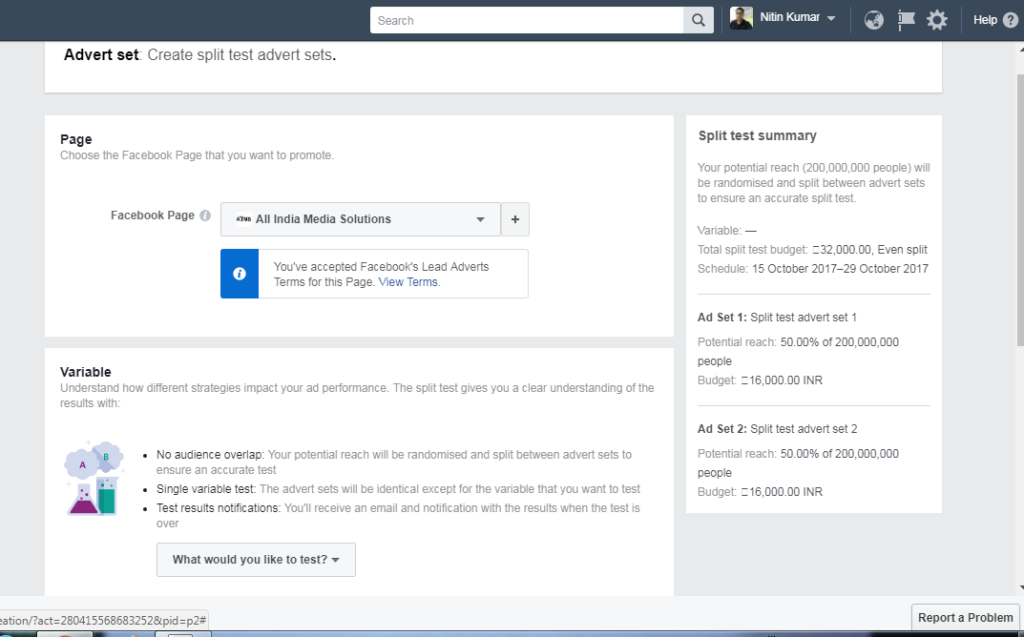Open the globe notifications icon
1024x637 pixels.
click(x=874, y=20)
